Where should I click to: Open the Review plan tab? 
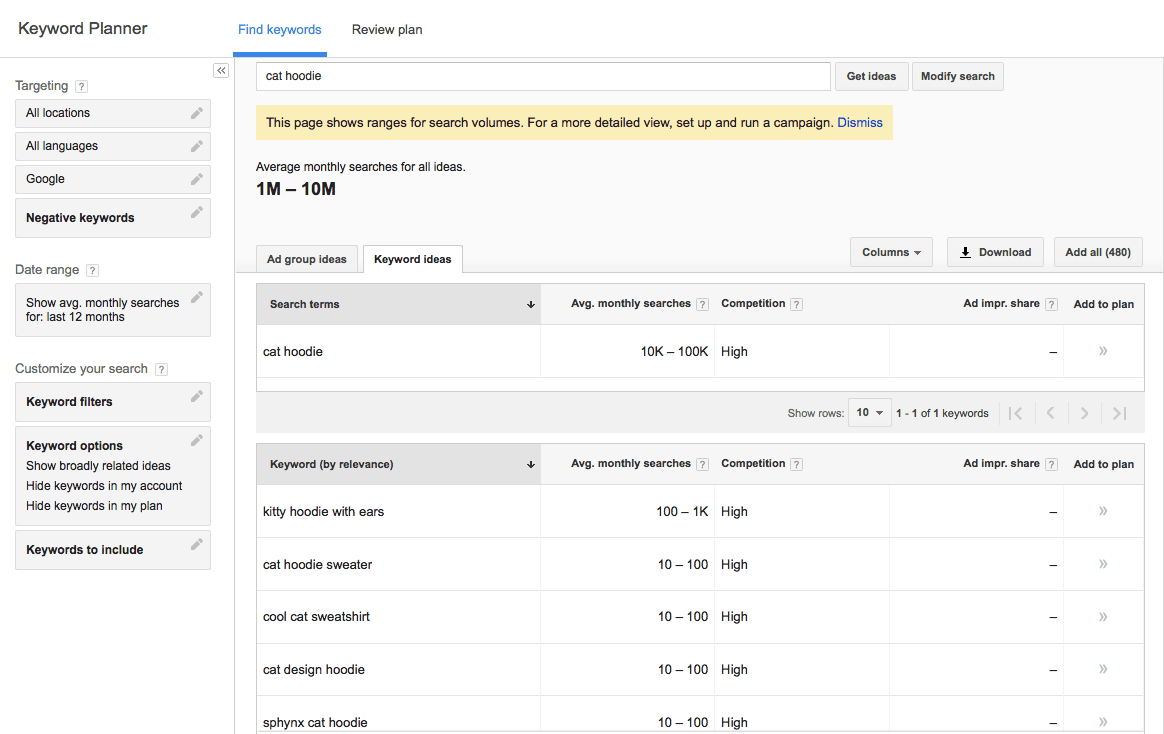coord(387,29)
